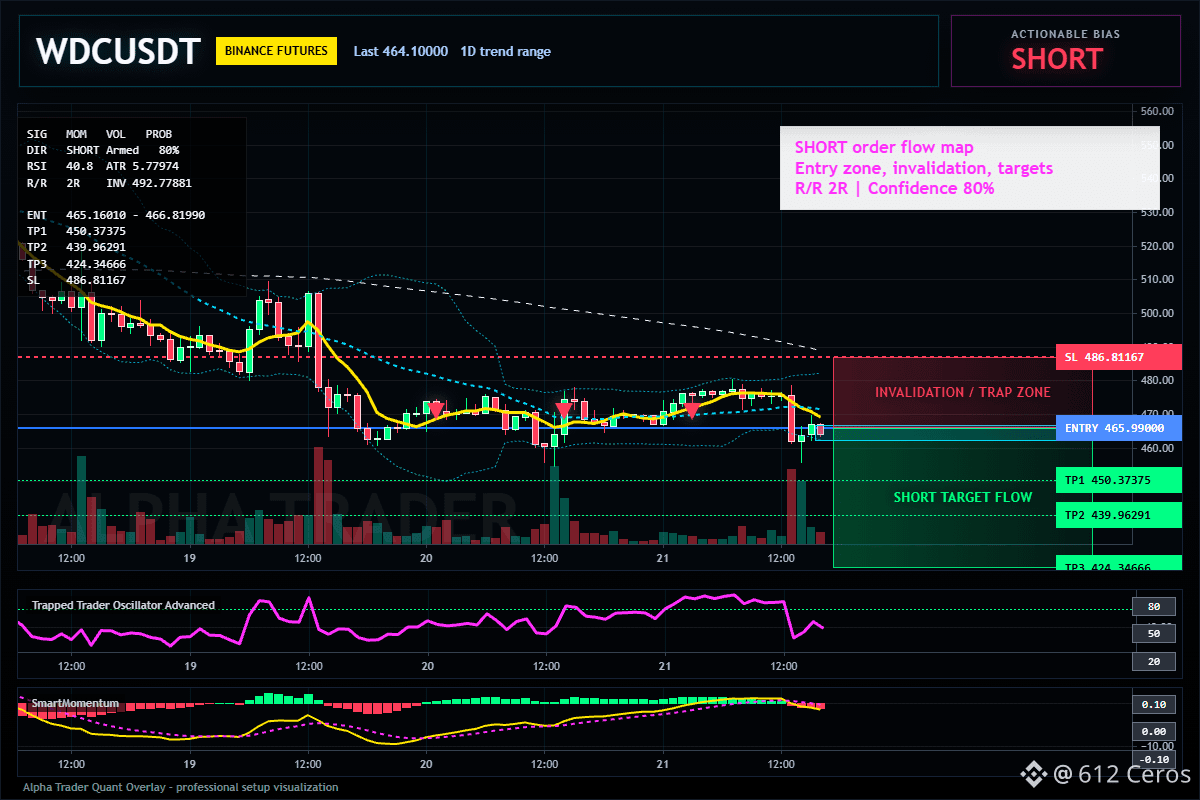
Task: Click the 80 level on the oscillator scale
Action: 1152,606
